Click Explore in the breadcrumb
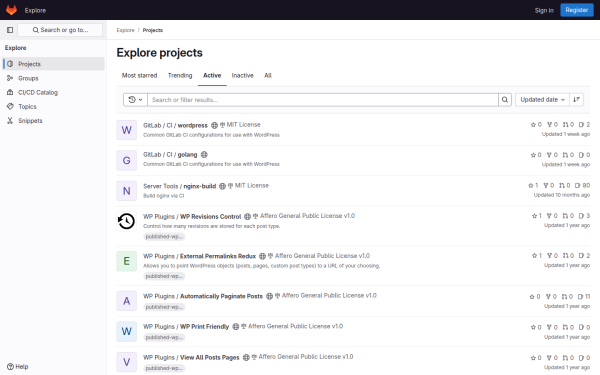Image resolution: width=600 pixels, height=375 pixels. click(126, 30)
